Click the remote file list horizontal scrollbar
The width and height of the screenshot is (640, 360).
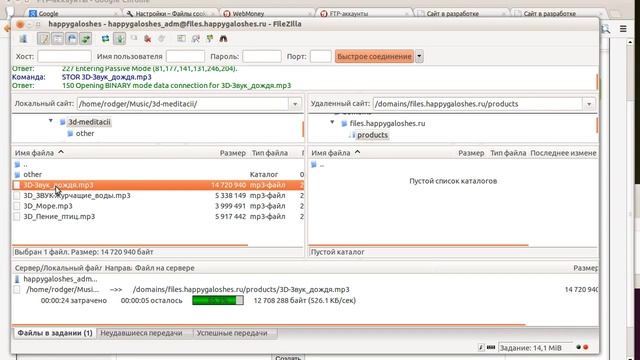click(x=419, y=245)
